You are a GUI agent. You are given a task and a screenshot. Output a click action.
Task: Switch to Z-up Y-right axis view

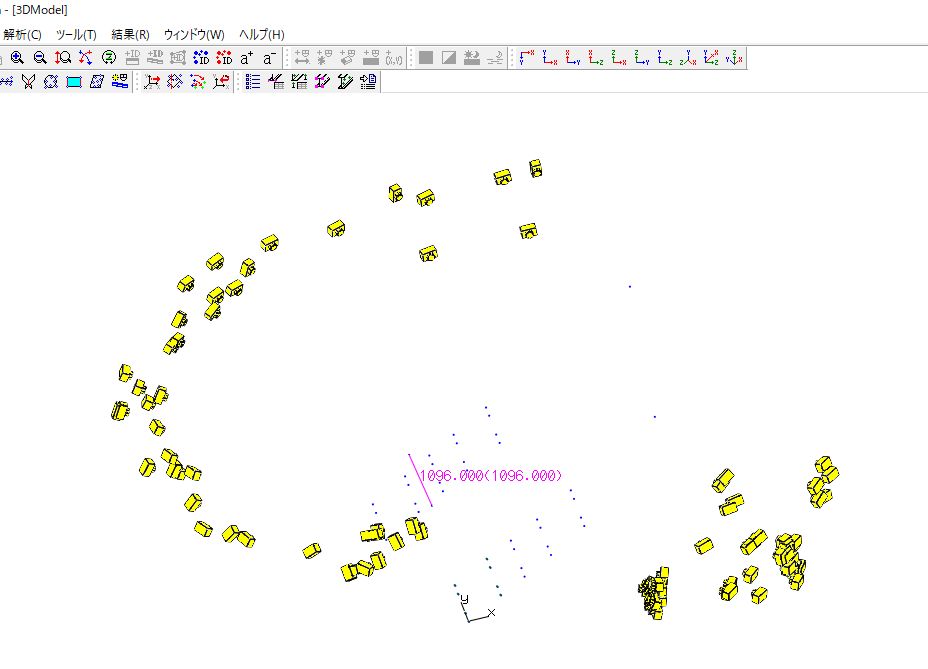(x=642, y=58)
